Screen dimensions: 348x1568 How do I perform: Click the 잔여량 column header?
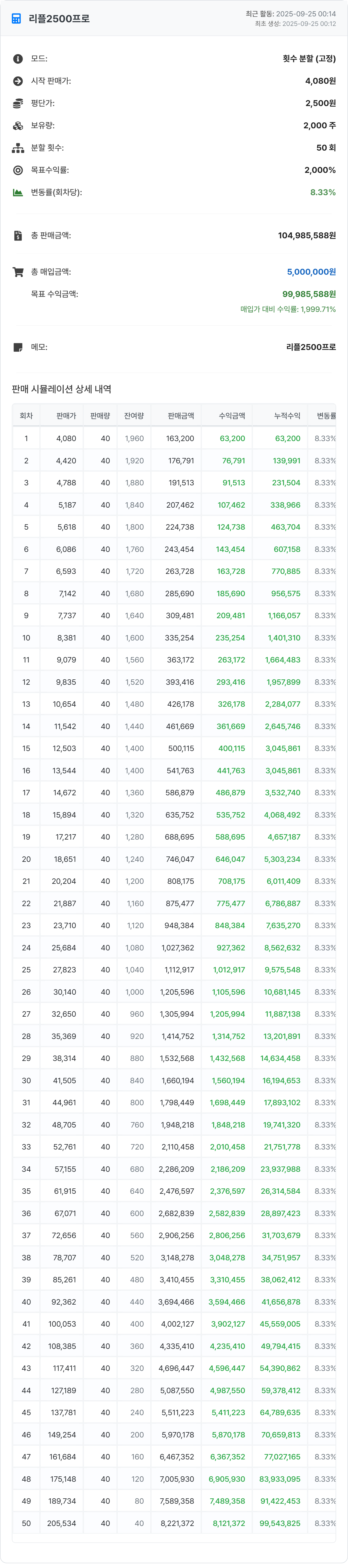click(134, 416)
